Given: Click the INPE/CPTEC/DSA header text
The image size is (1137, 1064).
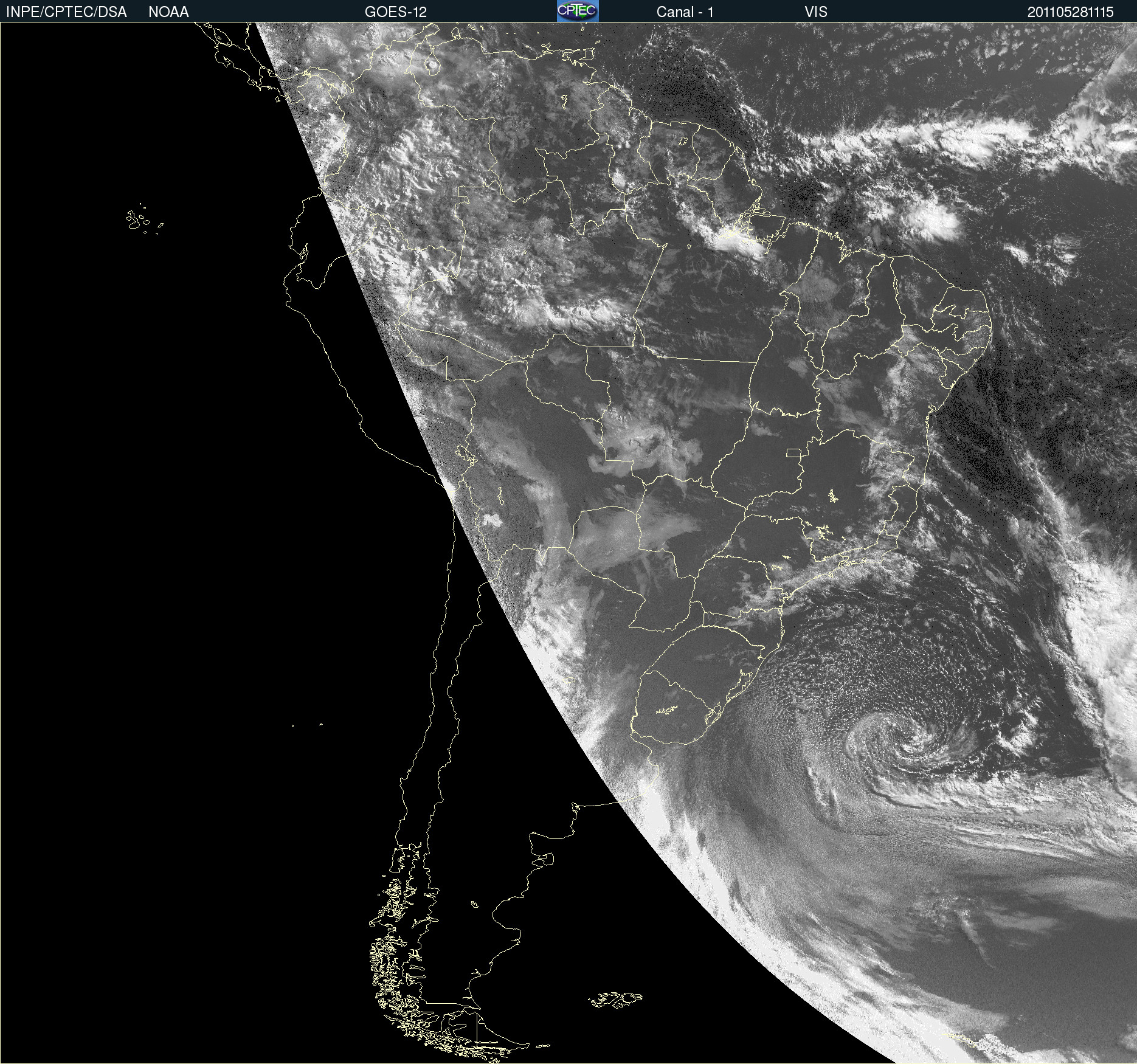Looking at the screenshot, I should coord(66,12).
